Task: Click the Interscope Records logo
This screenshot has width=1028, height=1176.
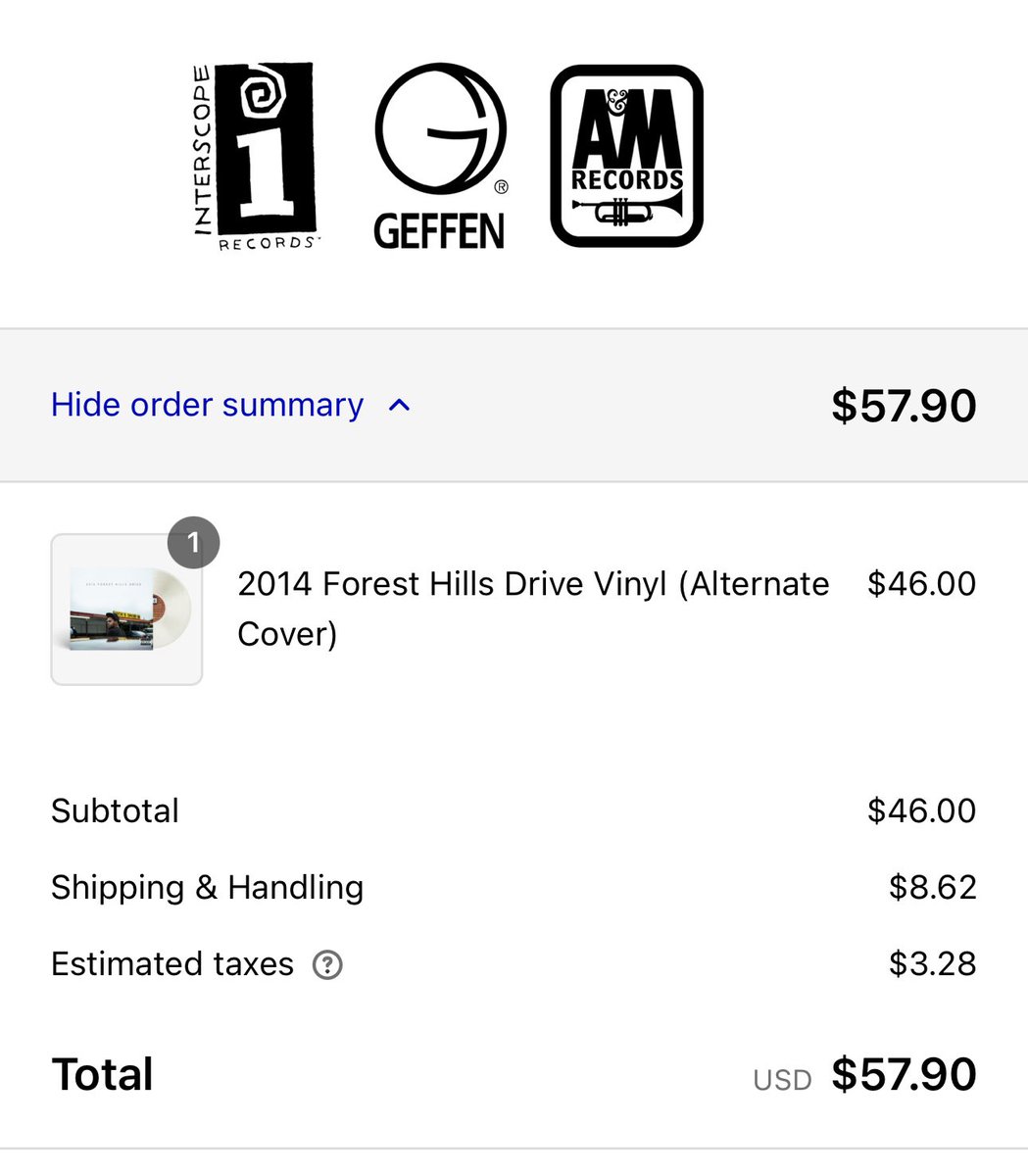Action: [254, 157]
